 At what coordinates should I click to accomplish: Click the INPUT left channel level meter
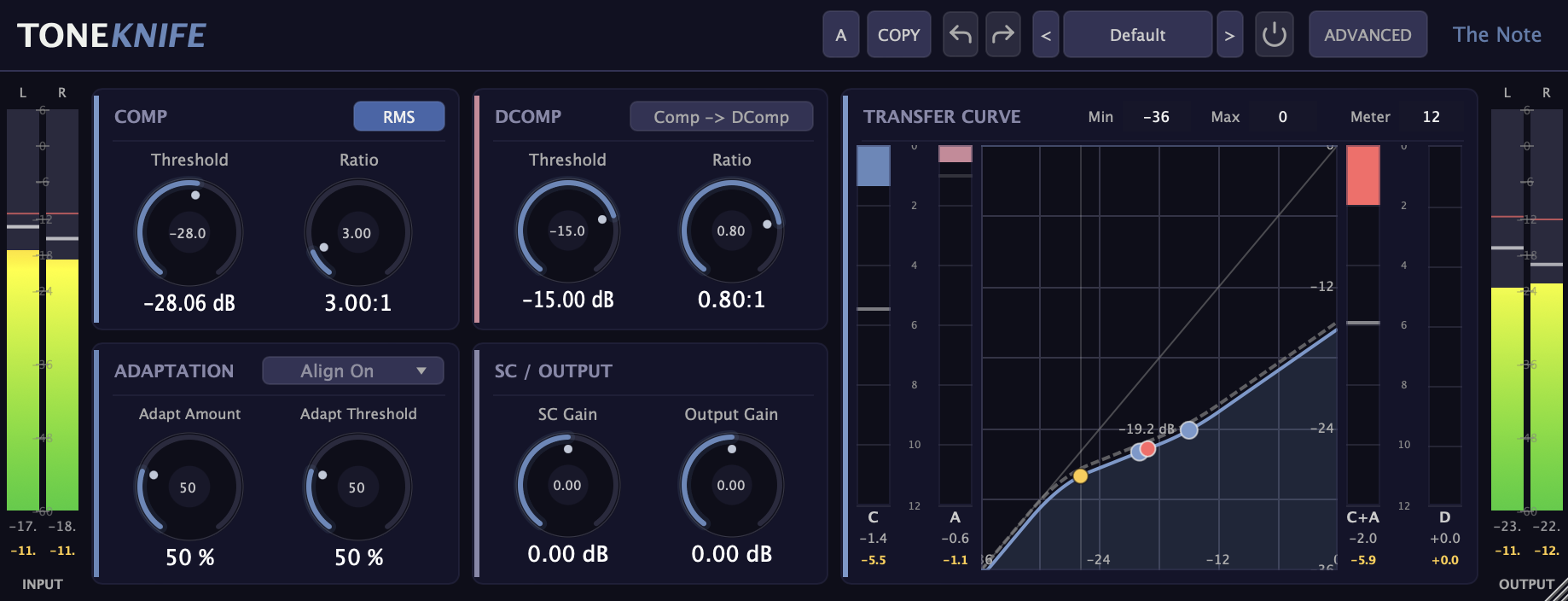click(23, 310)
